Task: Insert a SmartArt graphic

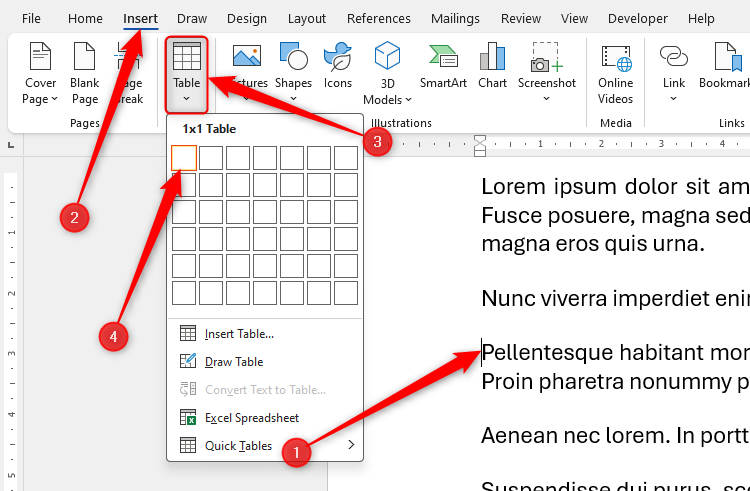Action: click(x=443, y=60)
